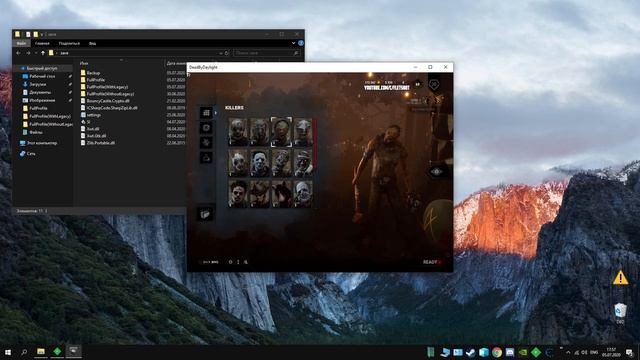The width and height of the screenshot is (640, 360).
Task: Open the yellow warning desktop icon
Action: click(620, 278)
